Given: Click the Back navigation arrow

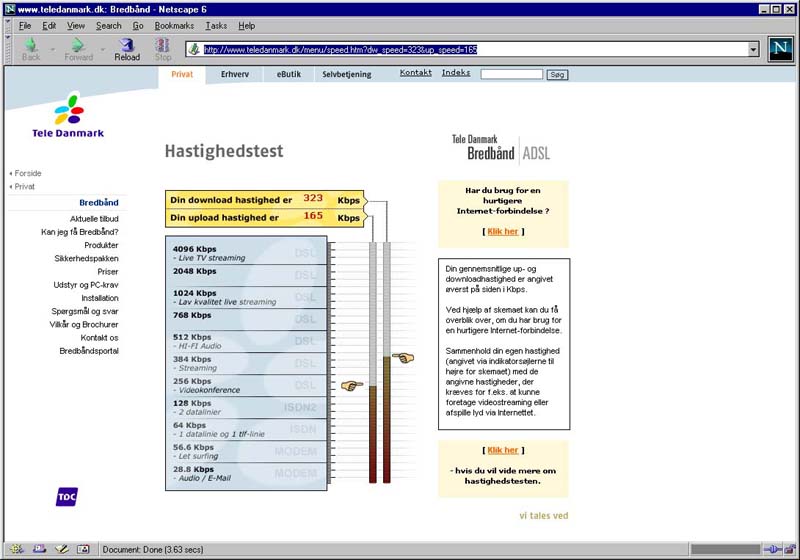Looking at the screenshot, I should (30, 46).
